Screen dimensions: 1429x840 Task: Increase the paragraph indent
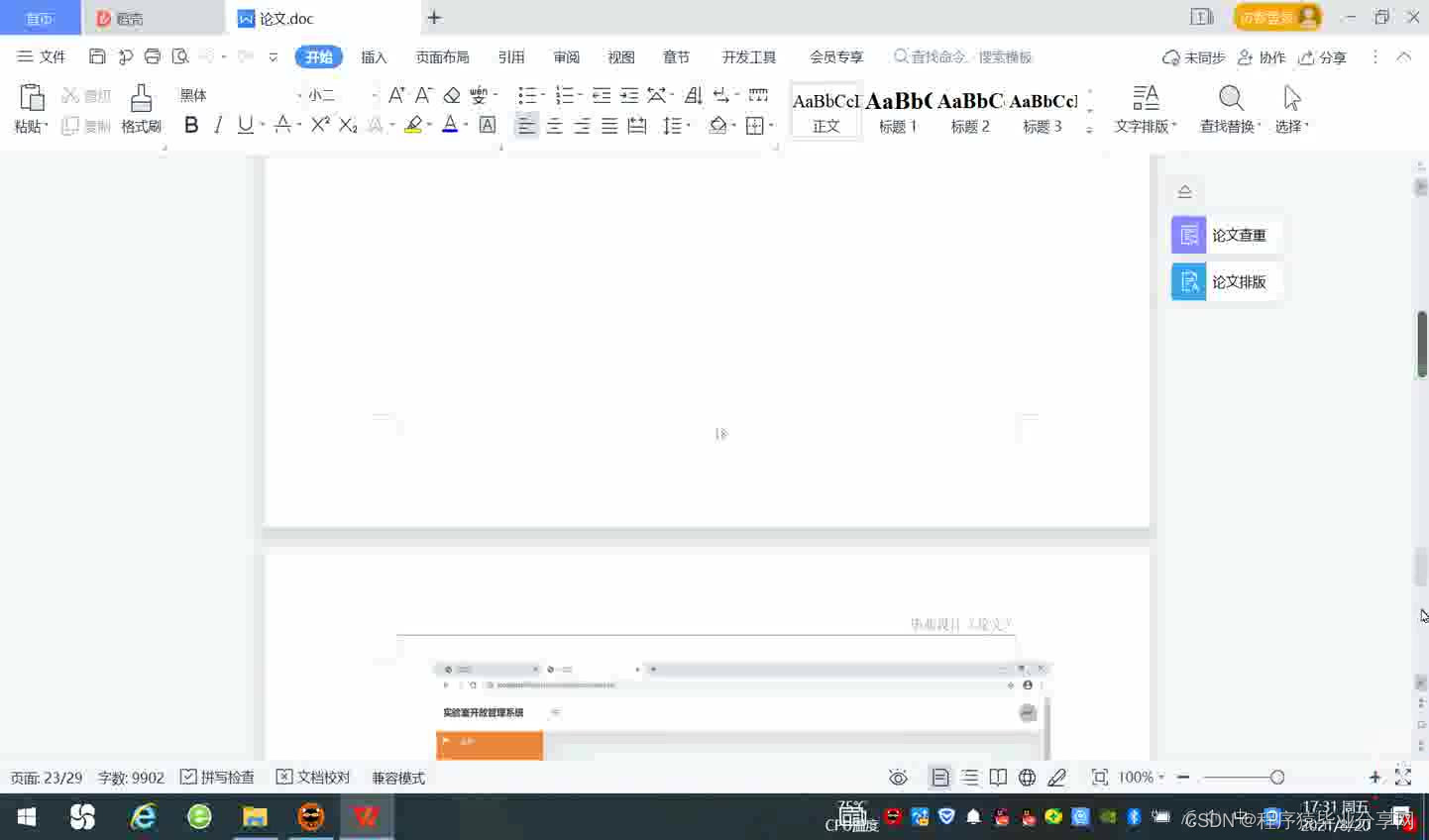point(629,95)
